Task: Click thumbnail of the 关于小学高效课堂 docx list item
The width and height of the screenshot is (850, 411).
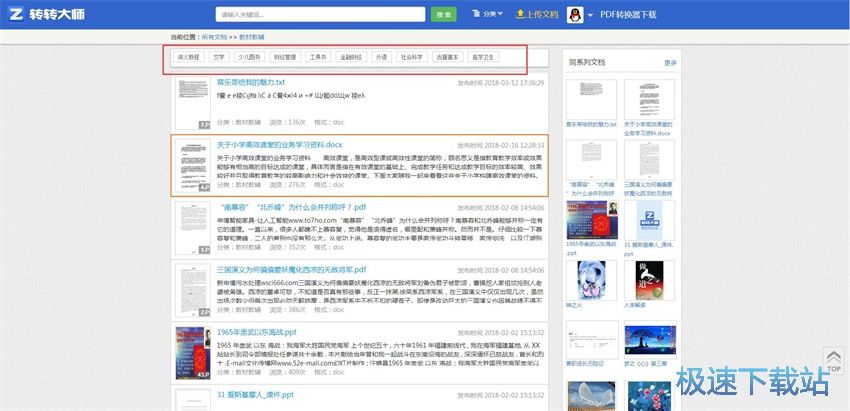Action: pyautogui.click(x=193, y=165)
